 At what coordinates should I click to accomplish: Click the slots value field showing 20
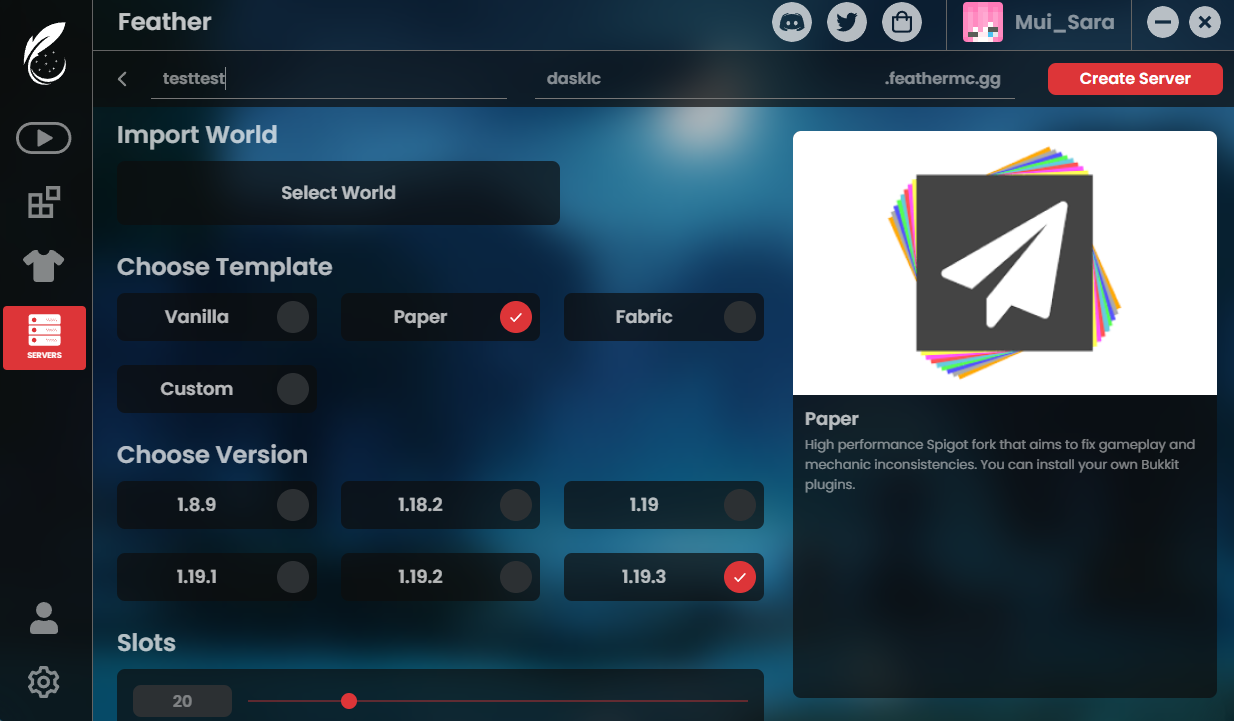[x=182, y=701]
